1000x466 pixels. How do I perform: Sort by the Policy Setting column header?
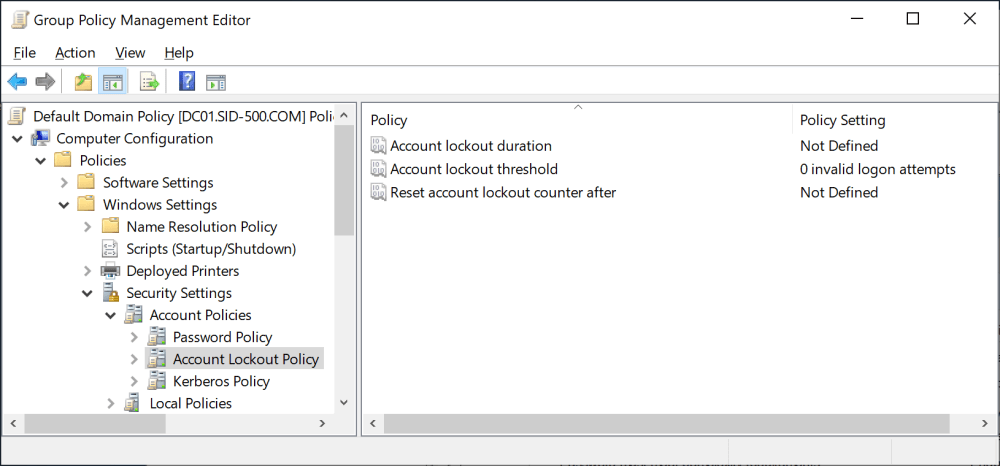click(x=842, y=120)
